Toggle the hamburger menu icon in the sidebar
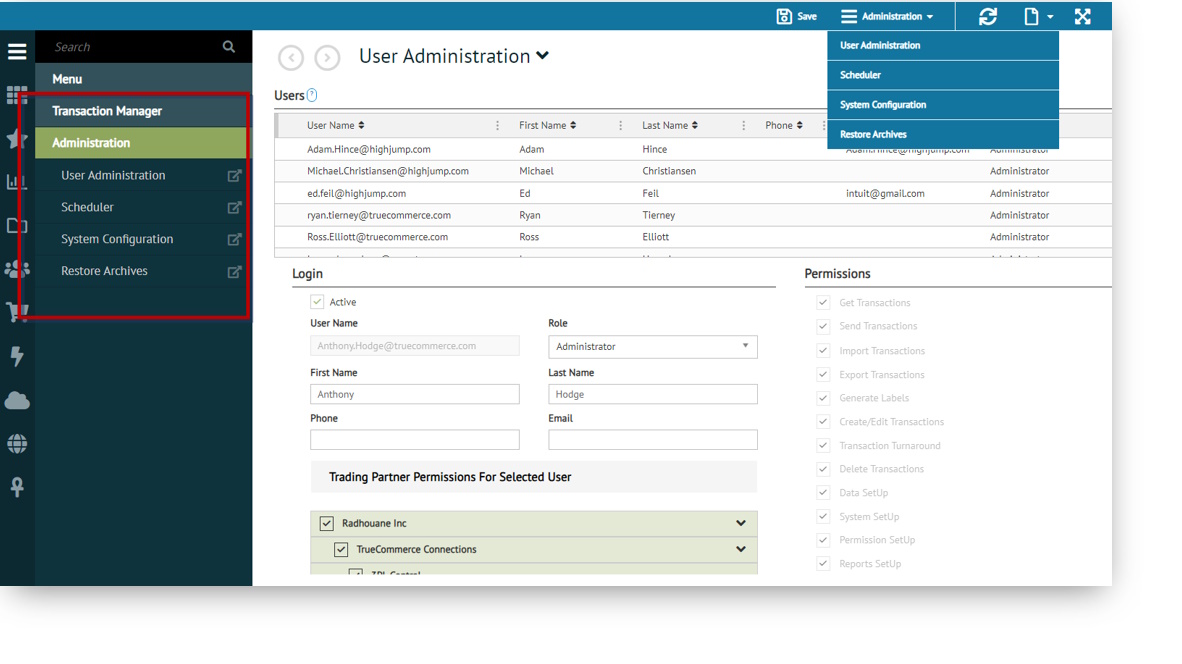 click(17, 52)
